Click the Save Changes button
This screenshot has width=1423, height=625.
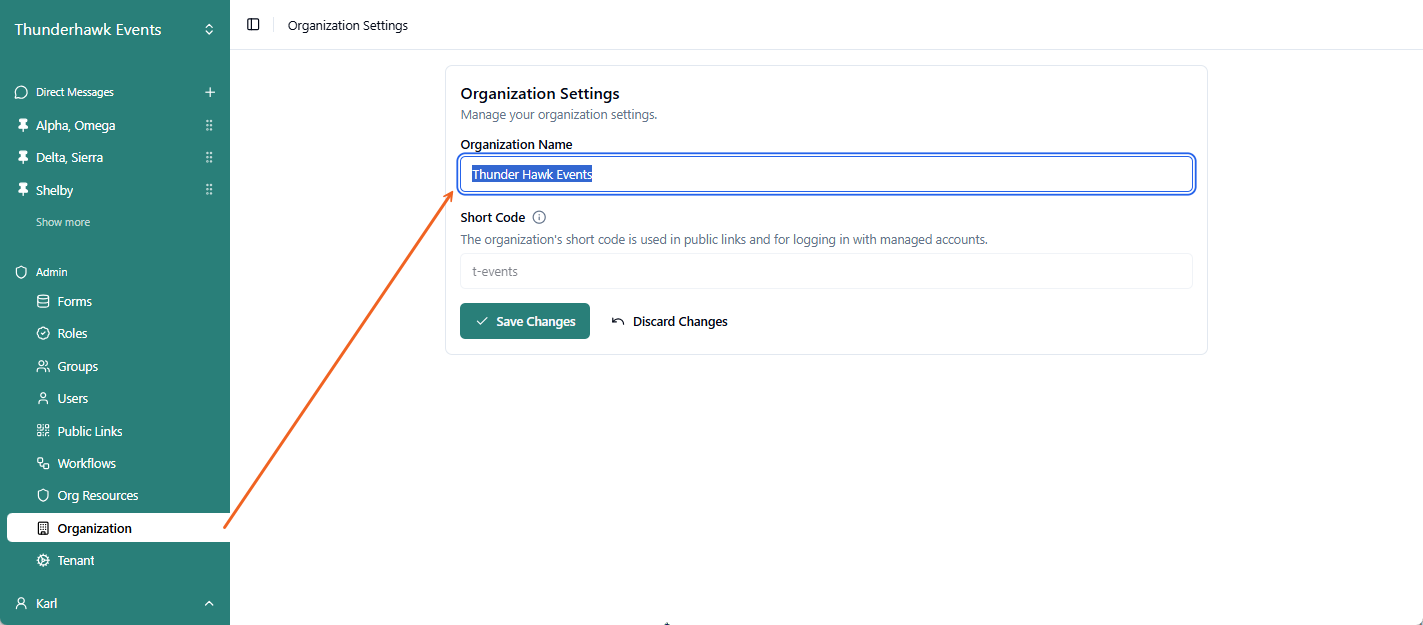[x=525, y=321]
